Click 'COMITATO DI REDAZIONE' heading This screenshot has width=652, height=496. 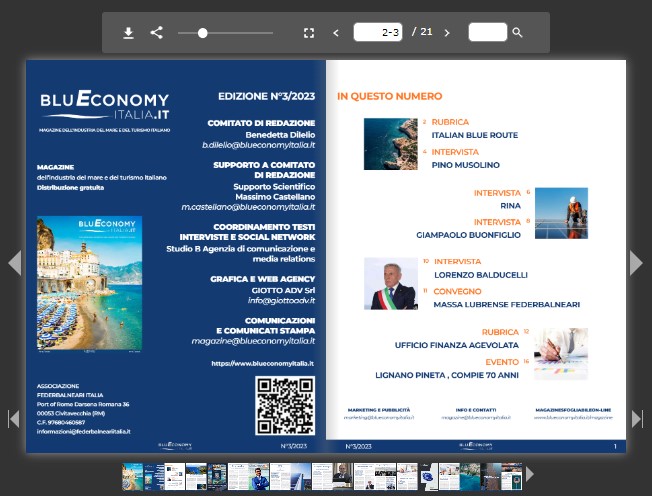pos(261,123)
